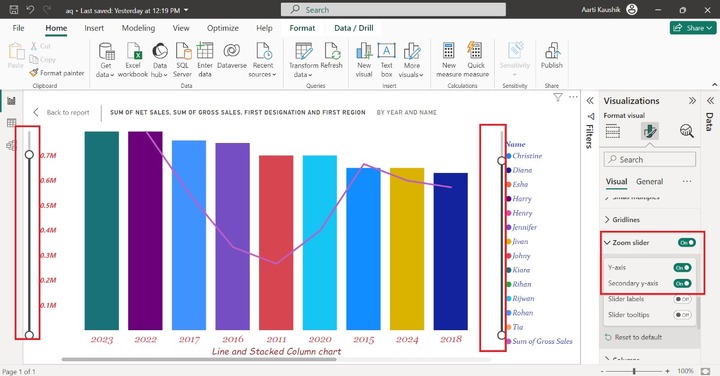This screenshot has height=376, width=720.
Task: Click the Format pane Search field
Action: [x=650, y=160]
